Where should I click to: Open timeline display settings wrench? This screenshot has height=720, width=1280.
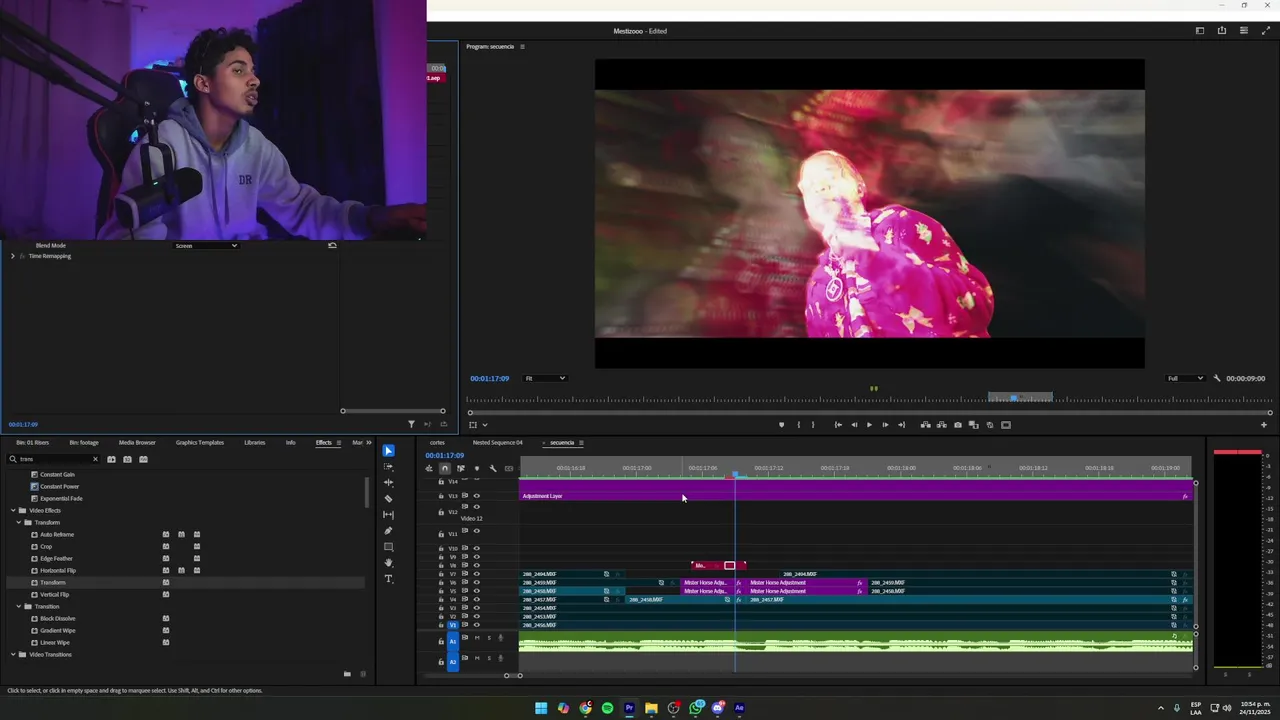493,468
